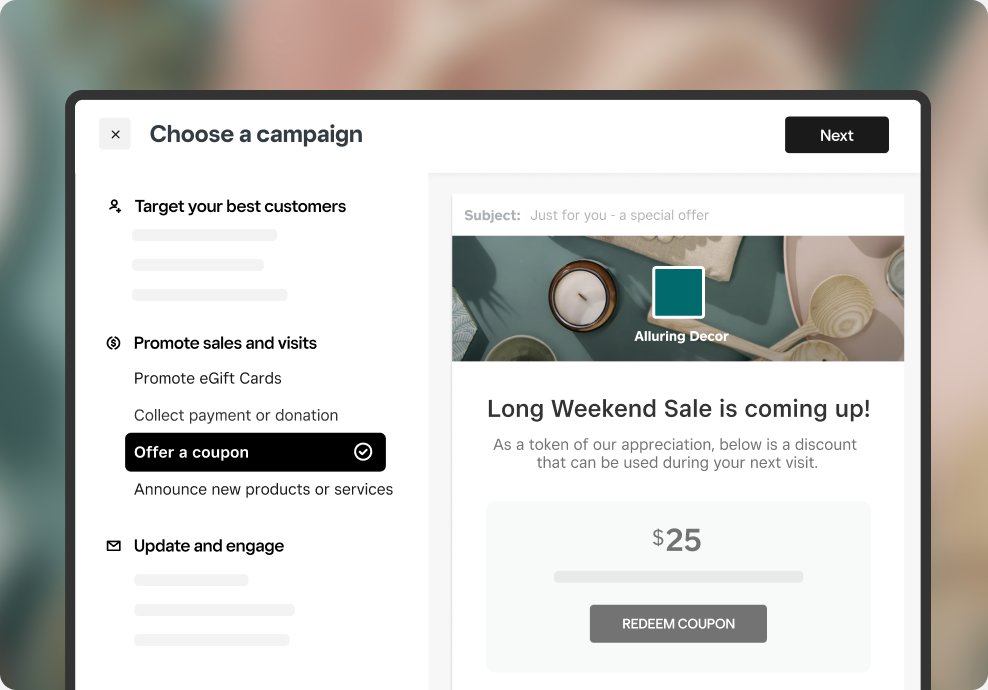The height and width of the screenshot is (690, 988).
Task: Click the $25 coupon amount
Action: click(677, 540)
